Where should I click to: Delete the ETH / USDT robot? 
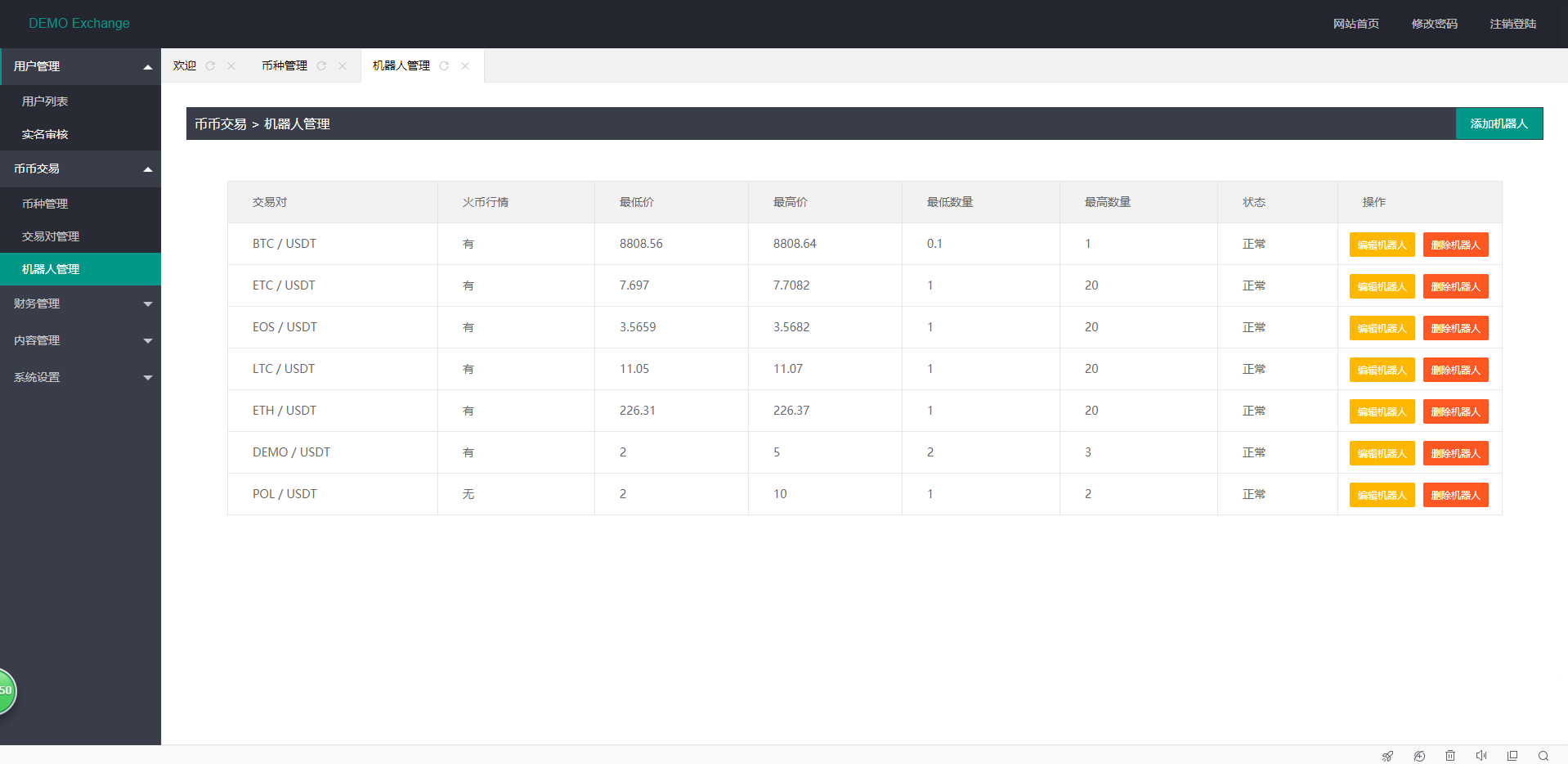coord(1456,411)
